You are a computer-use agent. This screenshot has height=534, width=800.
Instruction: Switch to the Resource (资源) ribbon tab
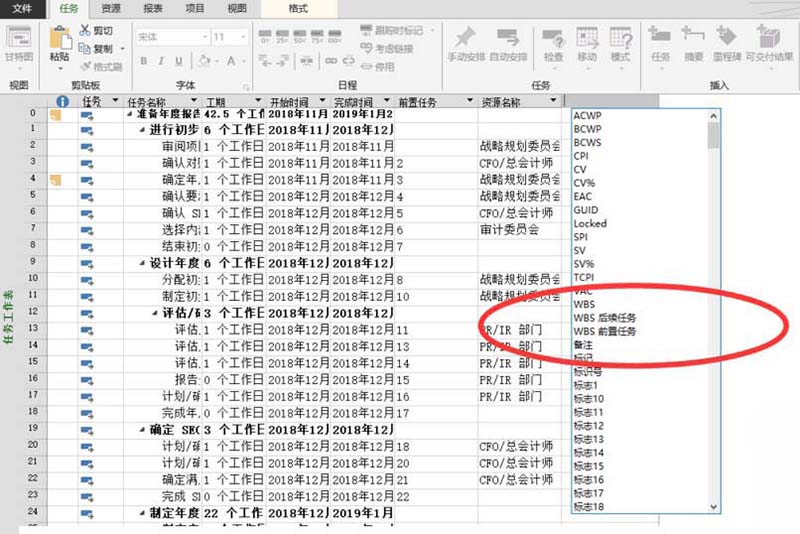pos(111,9)
